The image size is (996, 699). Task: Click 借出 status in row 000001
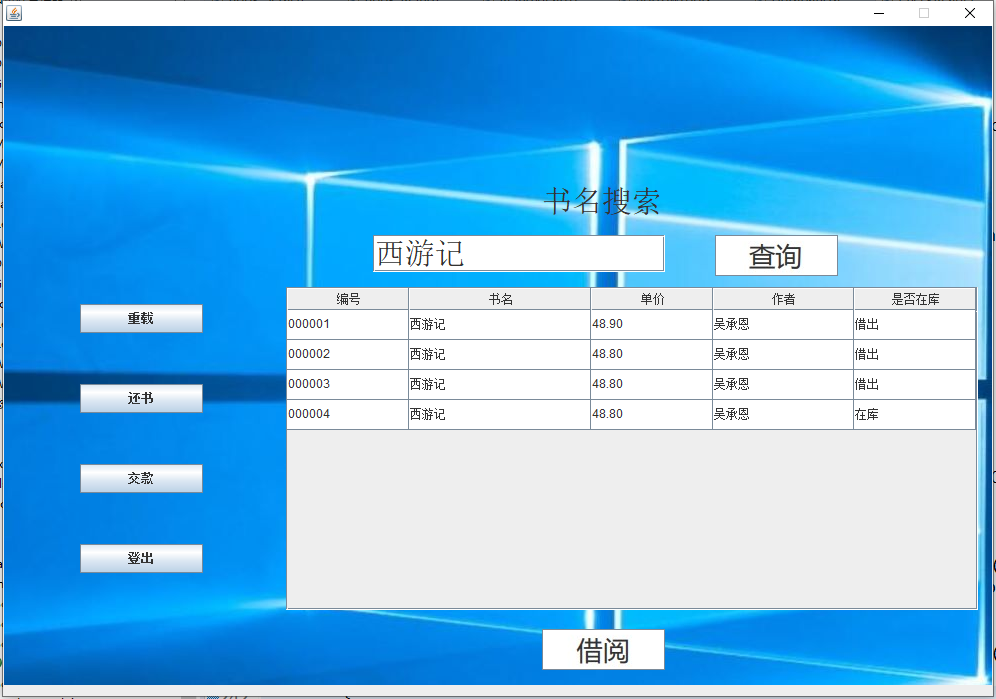[x=915, y=324]
